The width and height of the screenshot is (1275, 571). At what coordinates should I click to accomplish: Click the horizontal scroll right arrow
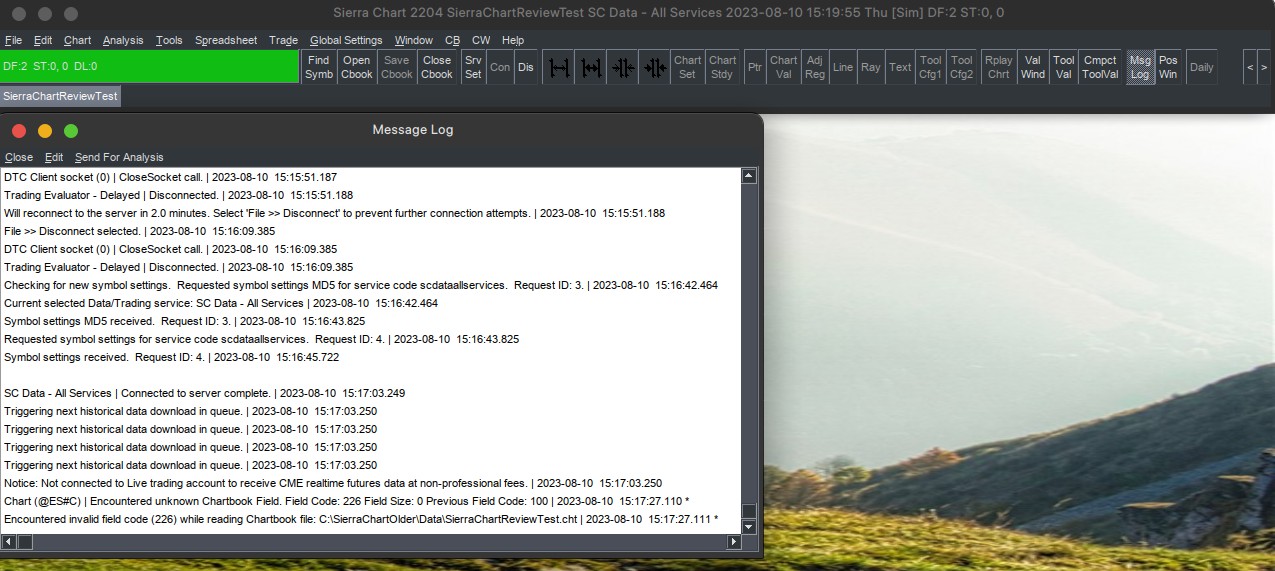coord(734,542)
